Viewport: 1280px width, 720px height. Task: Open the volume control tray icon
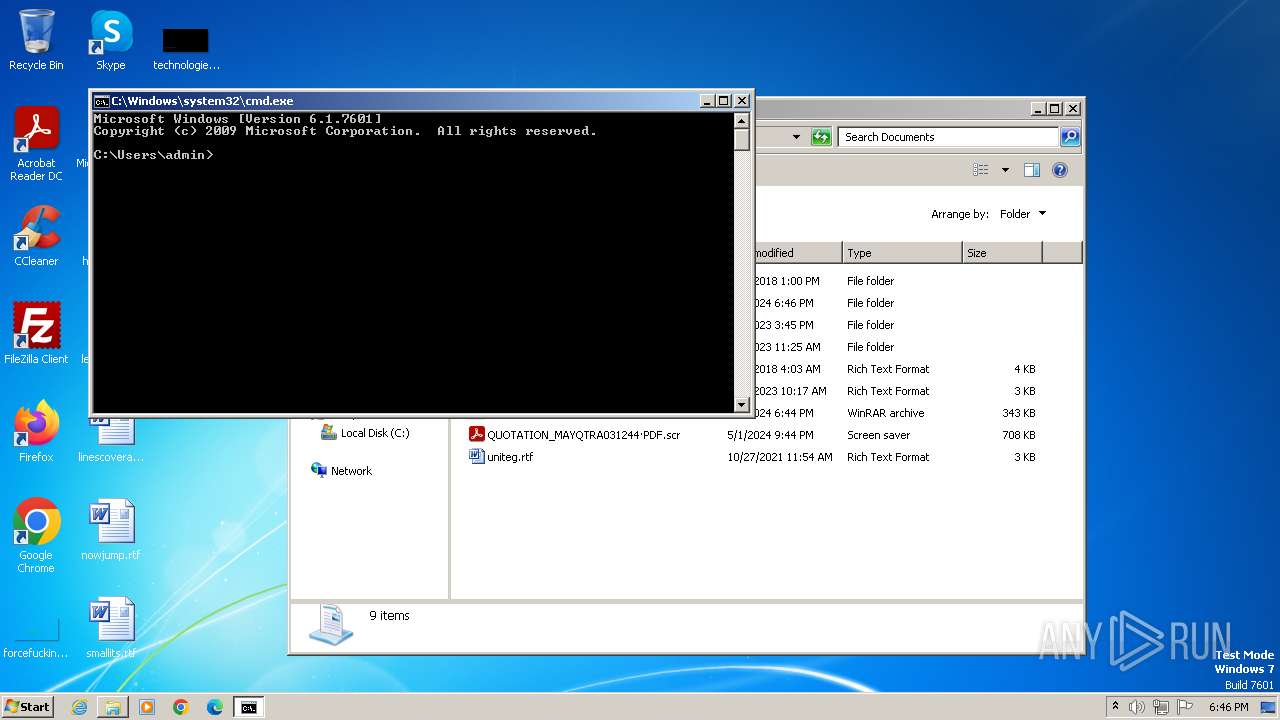(1137, 707)
